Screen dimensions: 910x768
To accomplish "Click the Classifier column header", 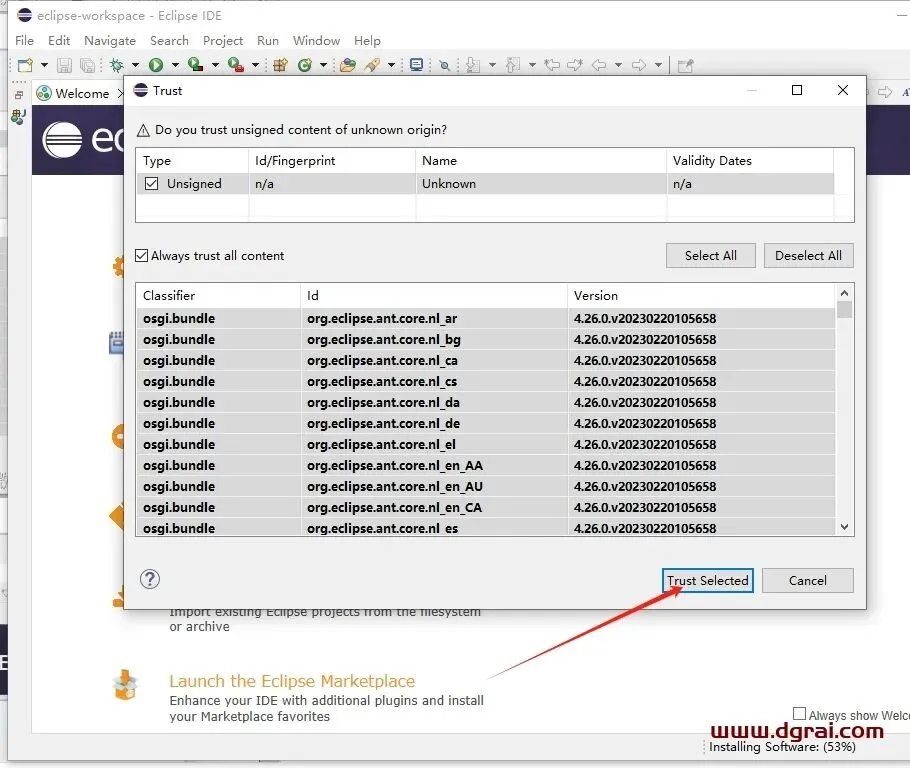I will 218,295.
